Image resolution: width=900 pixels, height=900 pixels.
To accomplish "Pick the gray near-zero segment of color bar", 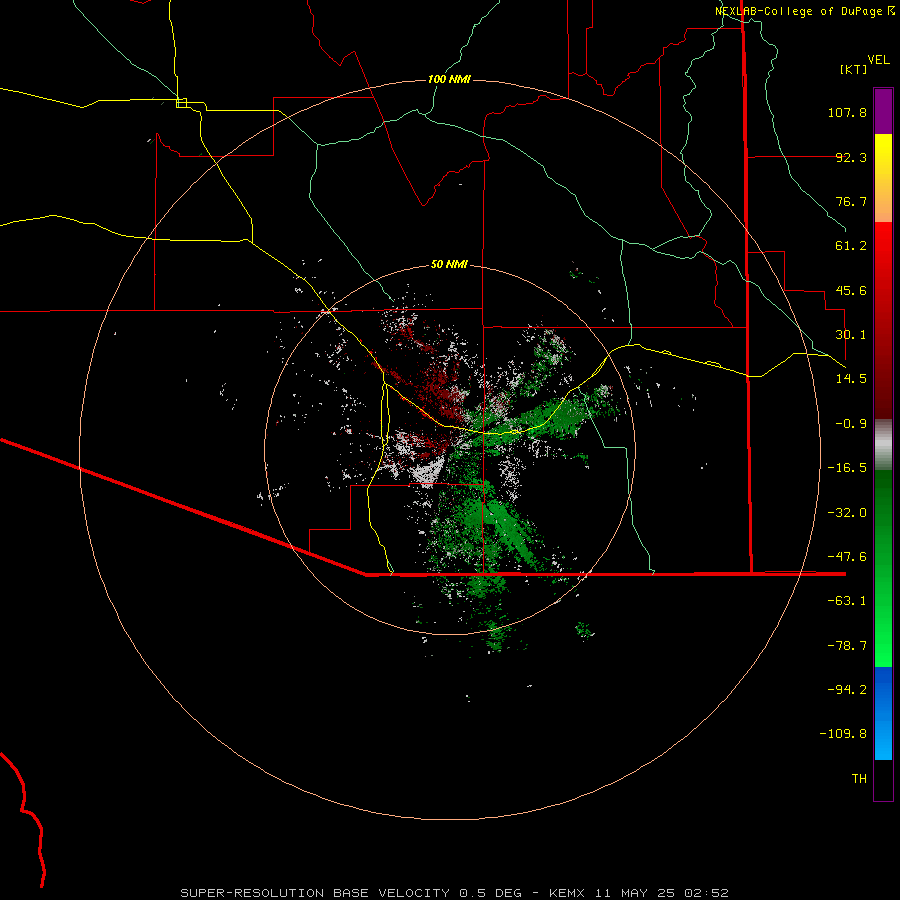I will click(883, 444).
